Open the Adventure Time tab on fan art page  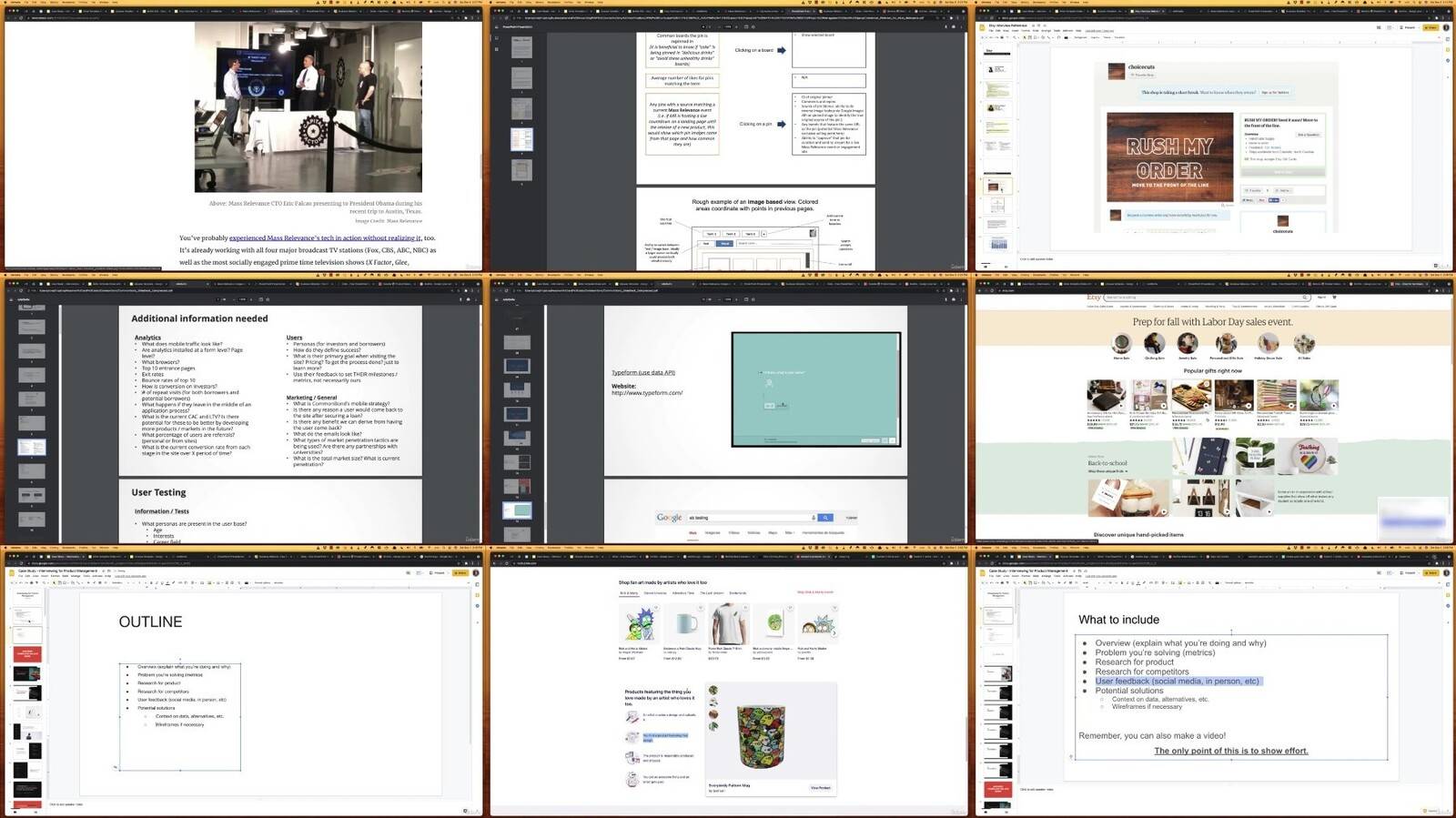pos(683,593)
